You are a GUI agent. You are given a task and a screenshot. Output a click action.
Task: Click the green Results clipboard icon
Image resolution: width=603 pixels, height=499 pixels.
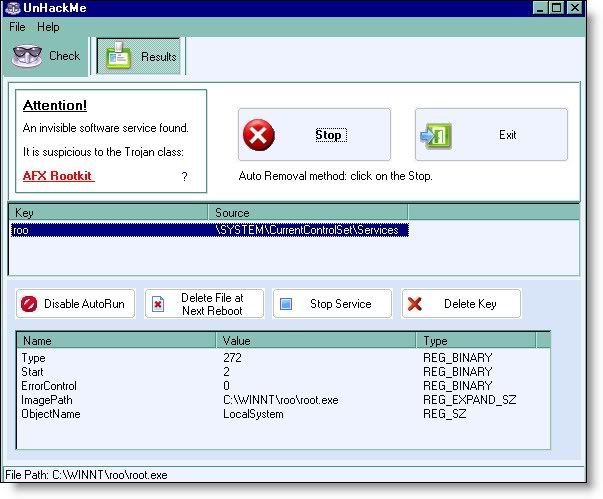click(118, 56)
